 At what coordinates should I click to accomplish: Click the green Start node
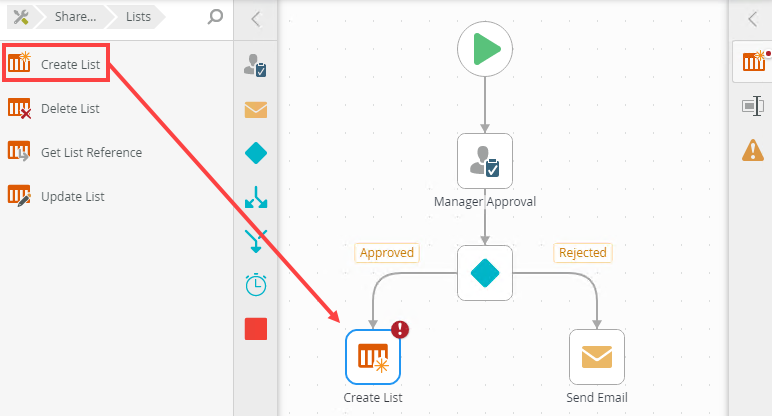coord(485,49)
